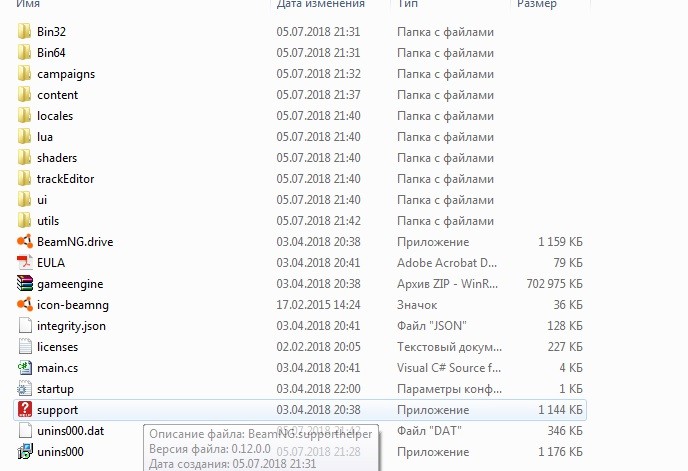Click the shaders folder icon
Screen dimensions: 688x471
(25, 158)
